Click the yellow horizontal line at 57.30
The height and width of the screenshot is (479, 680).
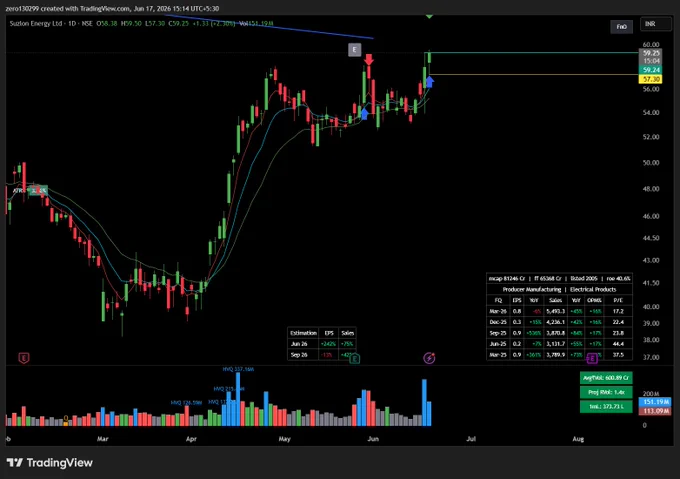pyautogui.click(x=533, y=75)
